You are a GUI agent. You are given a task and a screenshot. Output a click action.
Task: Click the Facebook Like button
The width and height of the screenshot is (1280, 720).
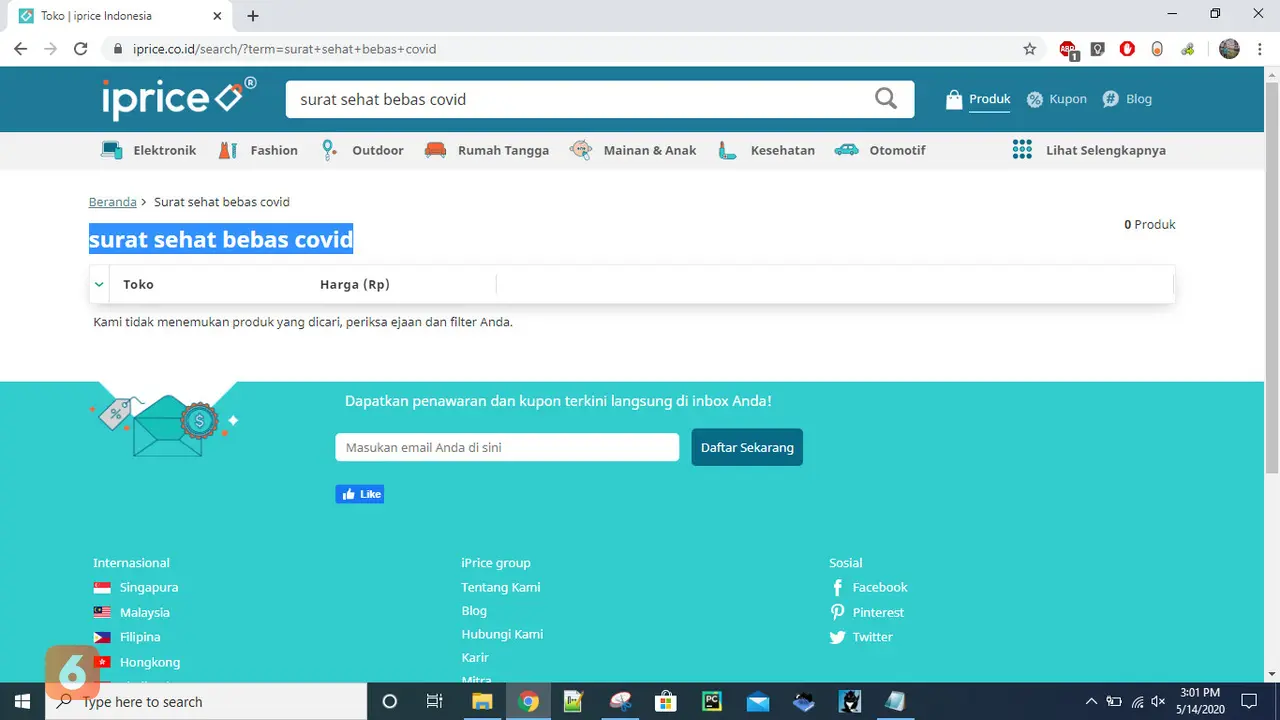pyautogui.click(x=360, y=494)
